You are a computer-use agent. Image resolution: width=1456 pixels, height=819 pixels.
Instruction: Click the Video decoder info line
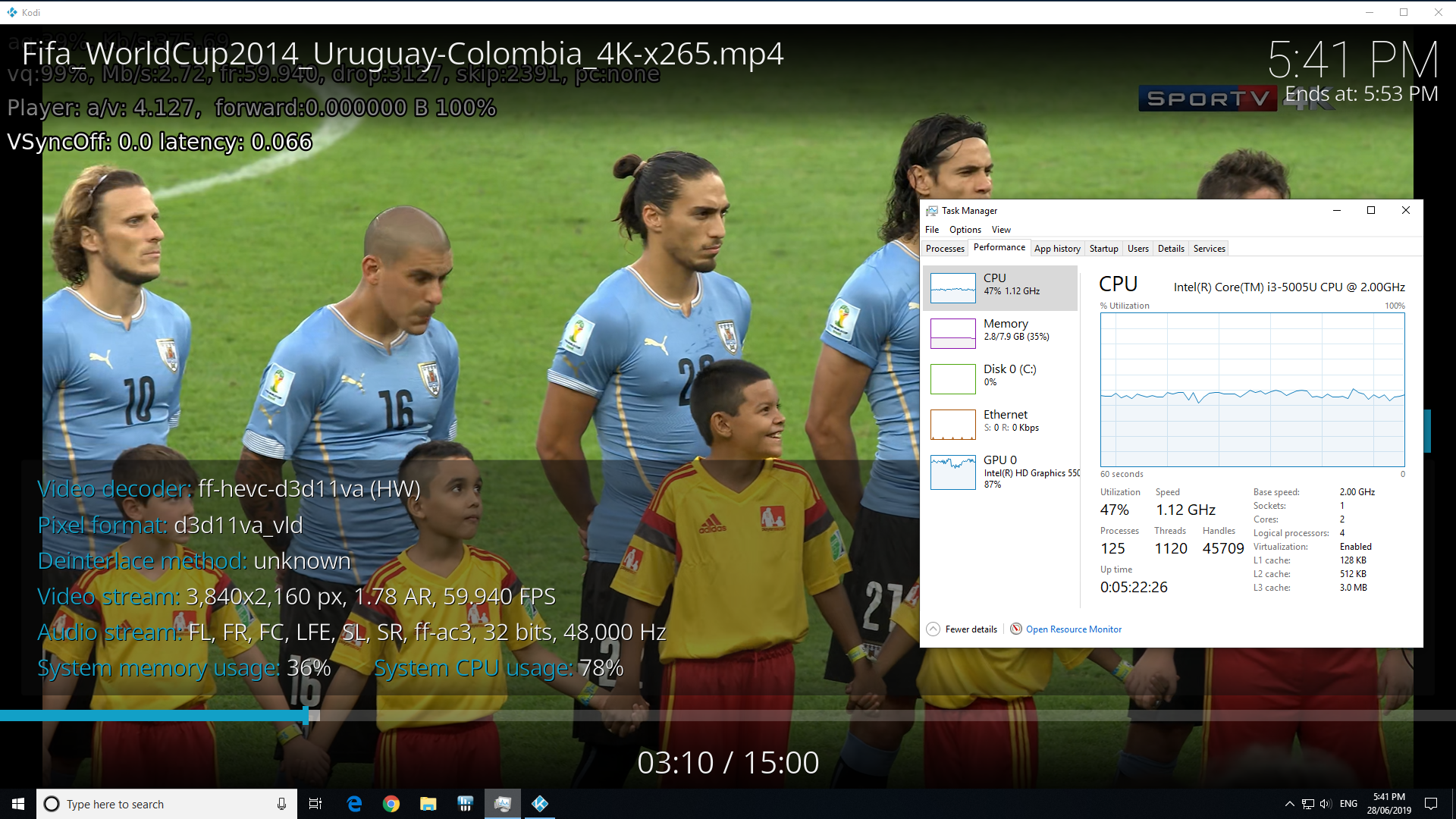click(229, 489)
